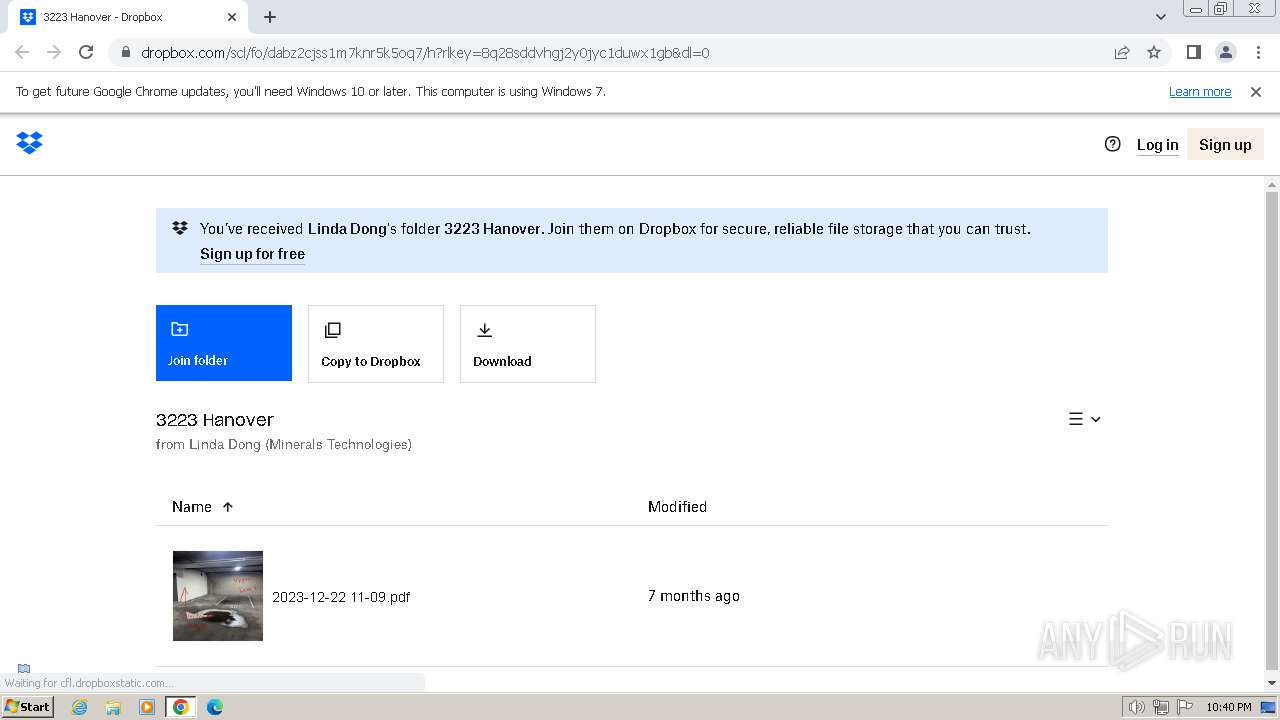
Task: Click the Dropbox logo in page header
Action: click(x=29, y=143)
